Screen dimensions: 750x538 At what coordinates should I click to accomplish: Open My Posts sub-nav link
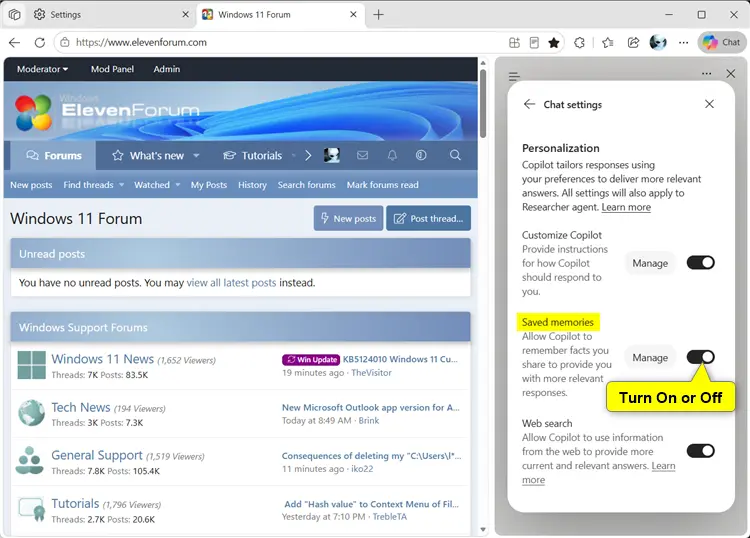tap(209, 185)
